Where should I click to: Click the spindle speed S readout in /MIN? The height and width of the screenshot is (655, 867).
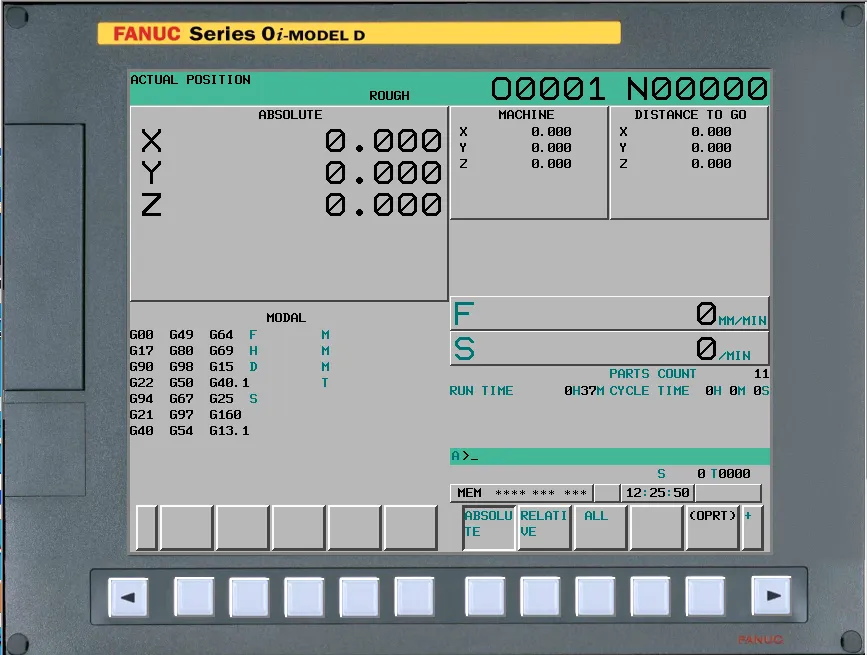[x=609, y=348]
